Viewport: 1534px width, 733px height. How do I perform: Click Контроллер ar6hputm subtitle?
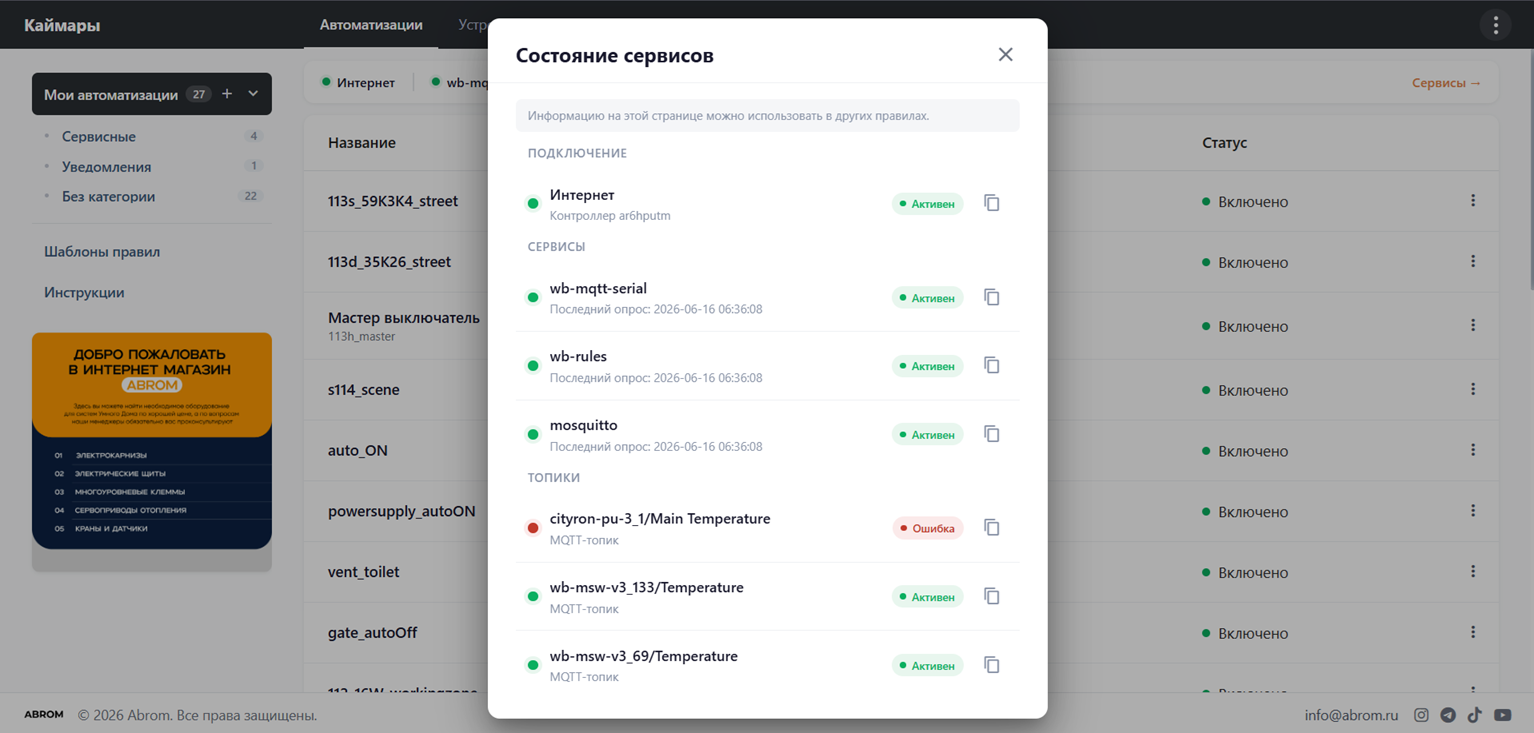click(610, 216)
